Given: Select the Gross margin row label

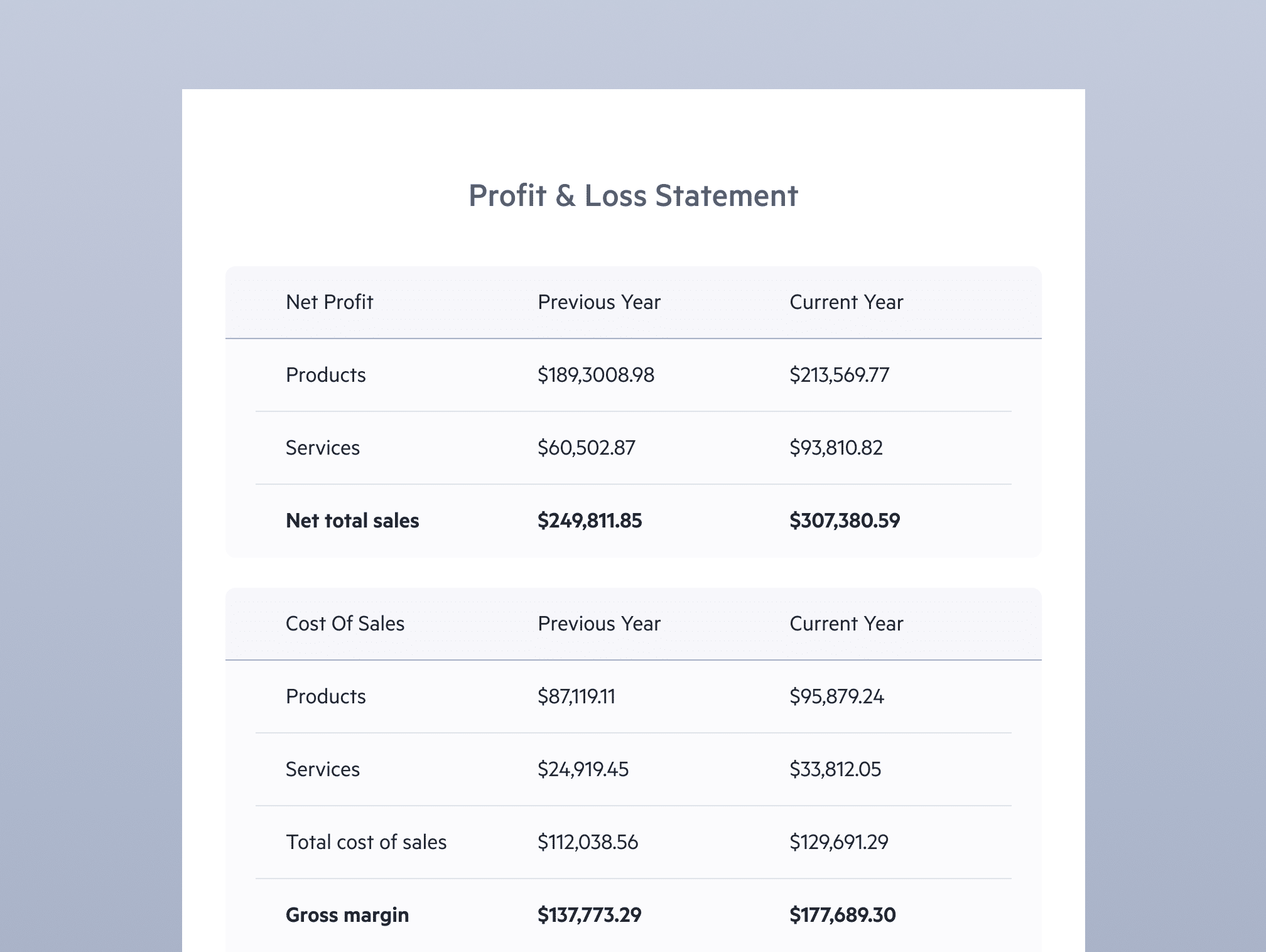Looking at the screenshot, I should tap(347, 915).
